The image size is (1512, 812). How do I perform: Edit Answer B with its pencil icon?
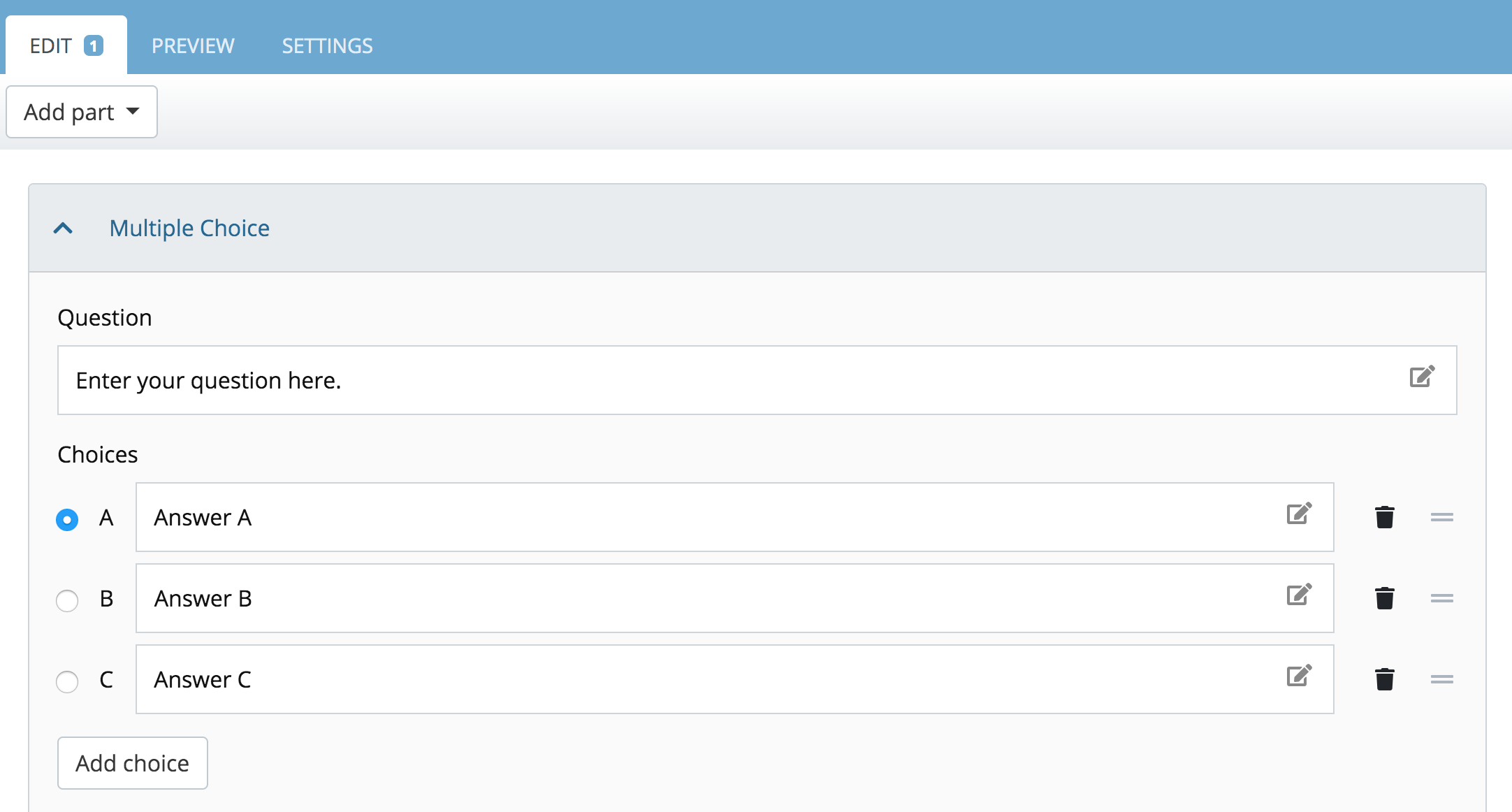(1300, 595)
